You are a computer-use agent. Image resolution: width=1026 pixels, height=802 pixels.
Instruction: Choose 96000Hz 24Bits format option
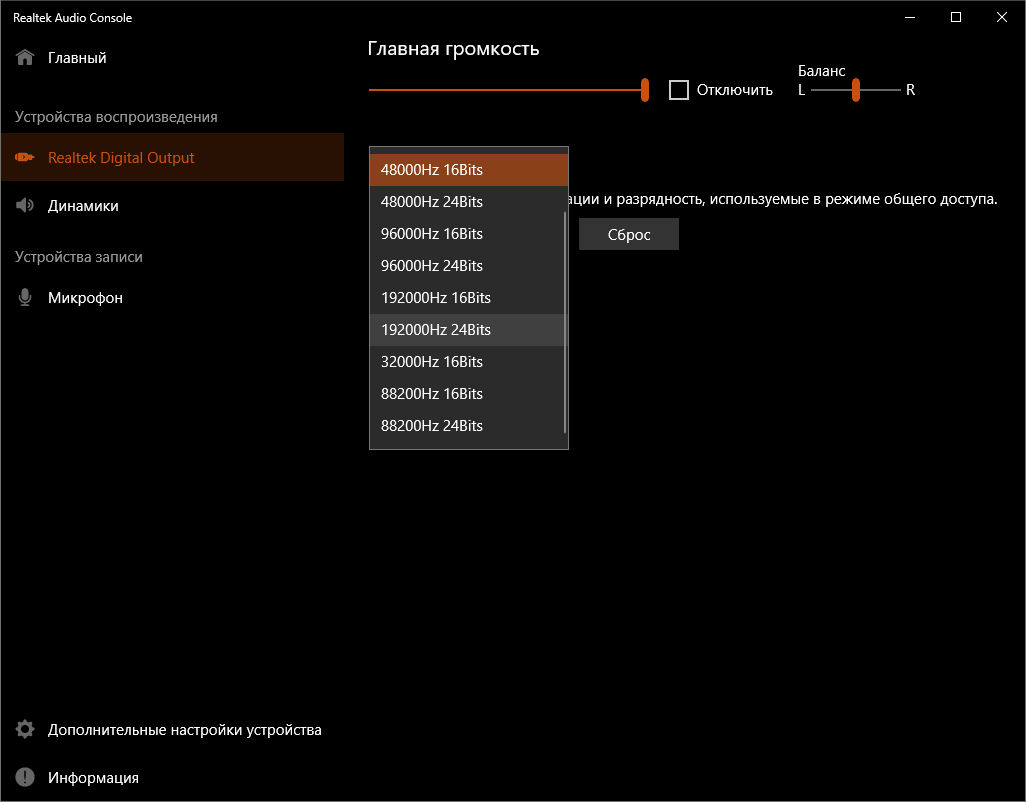(467, 266)
